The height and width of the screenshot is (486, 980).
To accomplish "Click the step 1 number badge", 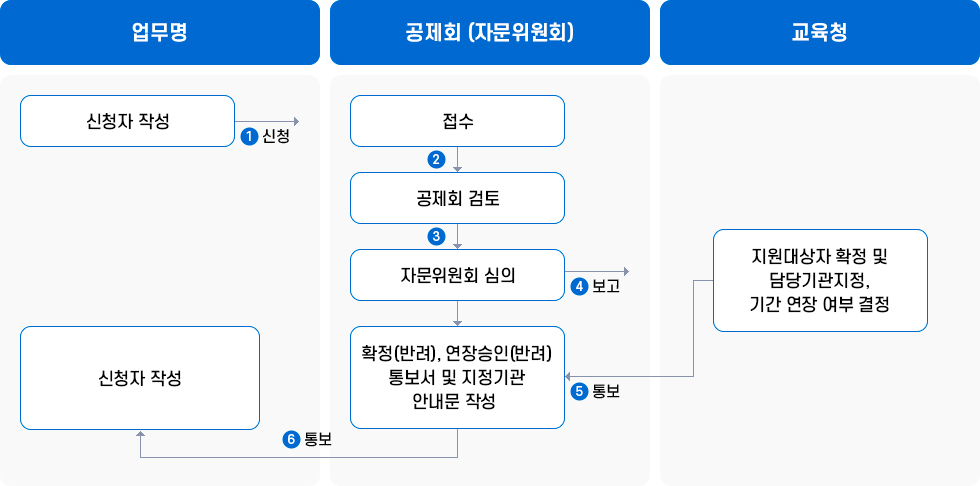I will (x=250, y=137).
